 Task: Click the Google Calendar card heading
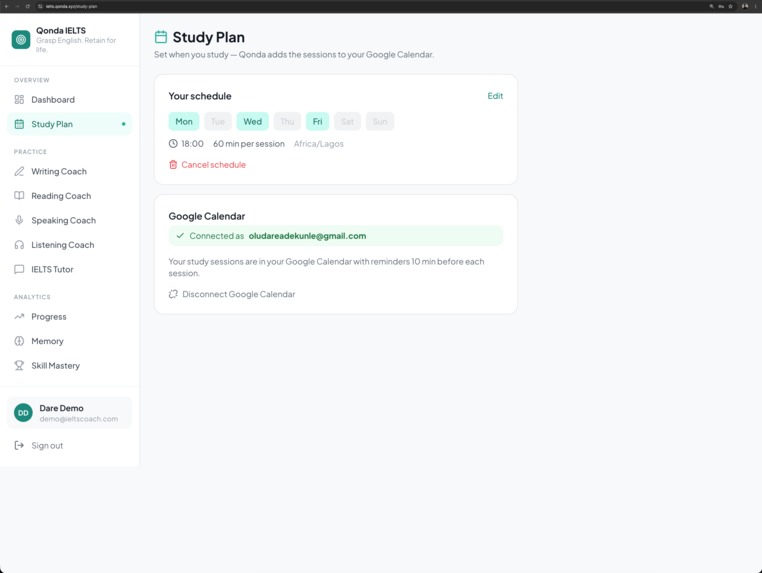click(x=207, y=216)
